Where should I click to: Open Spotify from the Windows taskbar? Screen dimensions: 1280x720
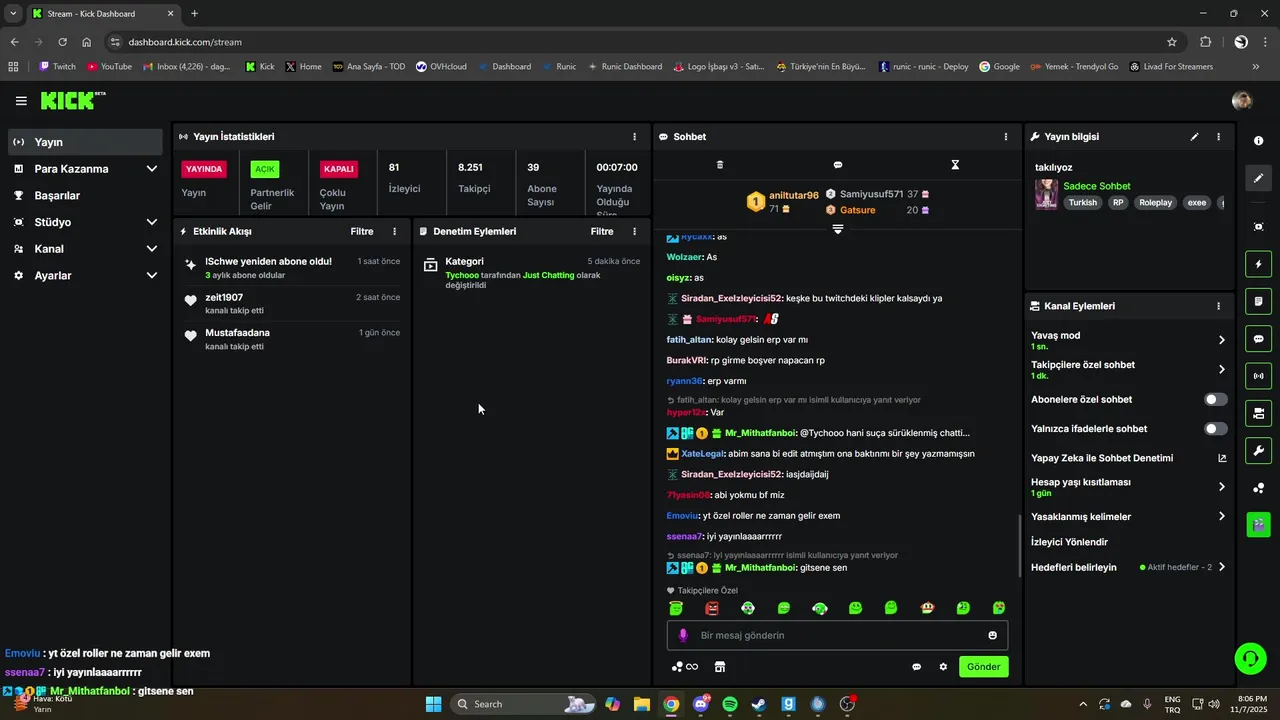pyautogui.click(x=730, y=704)
